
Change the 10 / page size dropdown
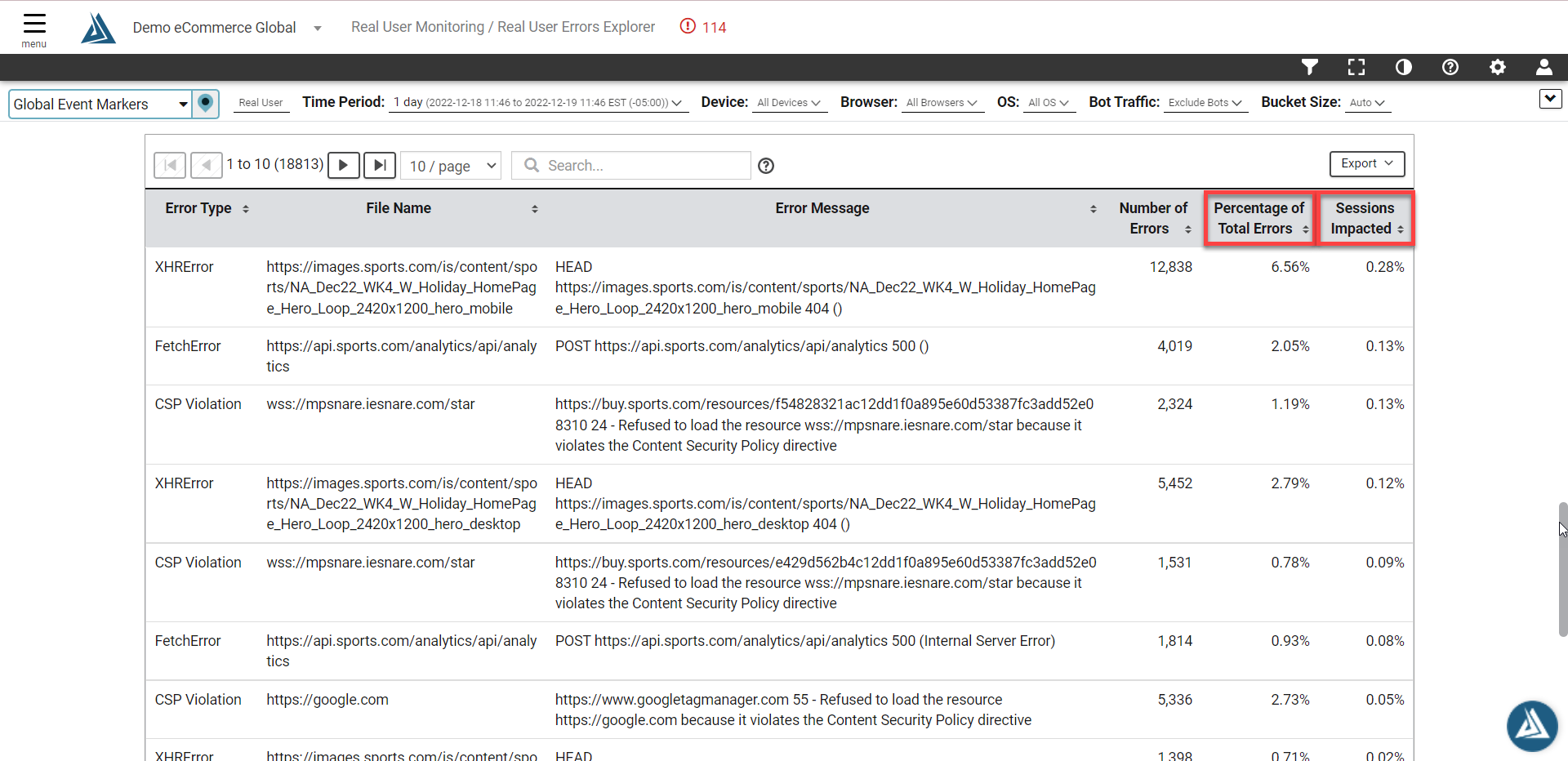click(452, 166)
